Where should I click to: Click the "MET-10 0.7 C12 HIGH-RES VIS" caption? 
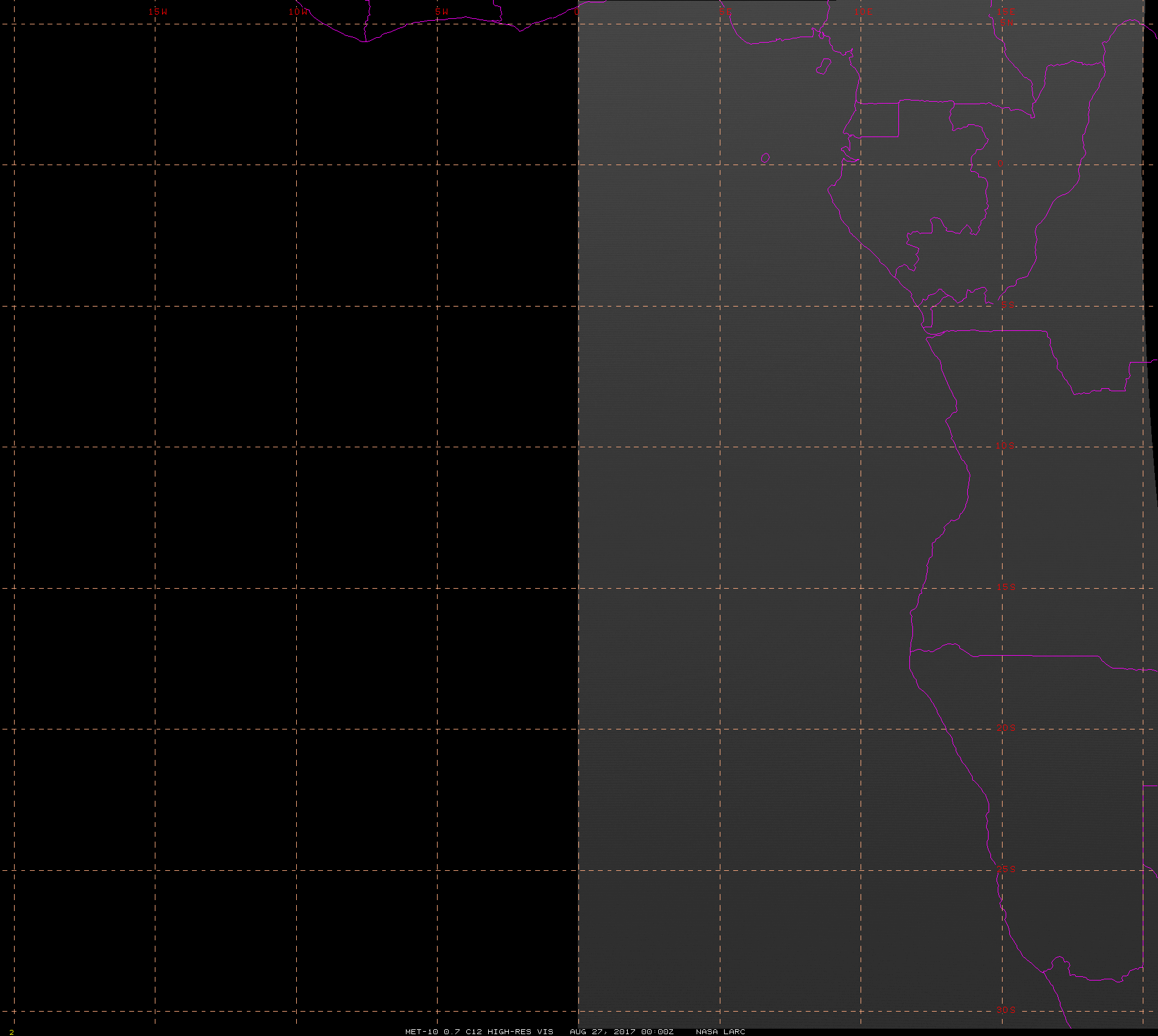pos(480,1032)
